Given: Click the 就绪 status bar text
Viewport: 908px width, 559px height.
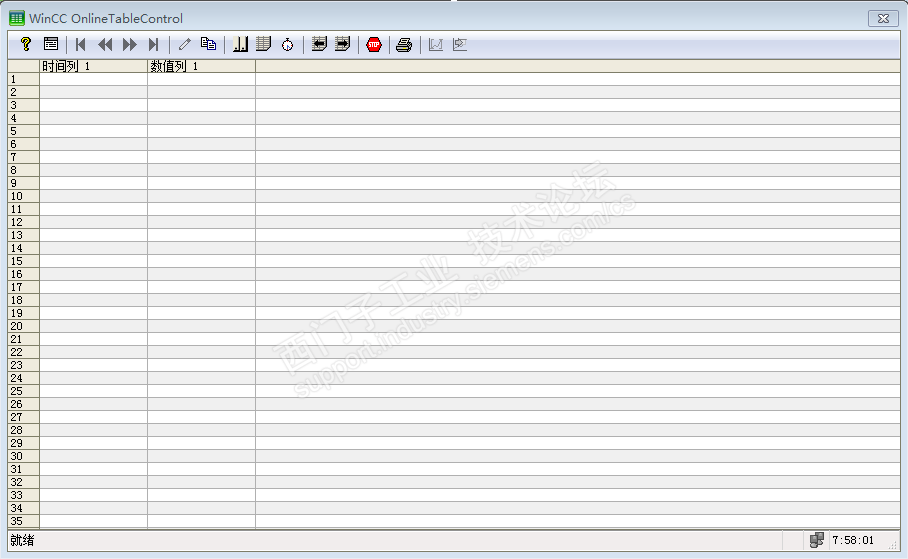Looking at the screenshot, I should click(x=22, y=540).
